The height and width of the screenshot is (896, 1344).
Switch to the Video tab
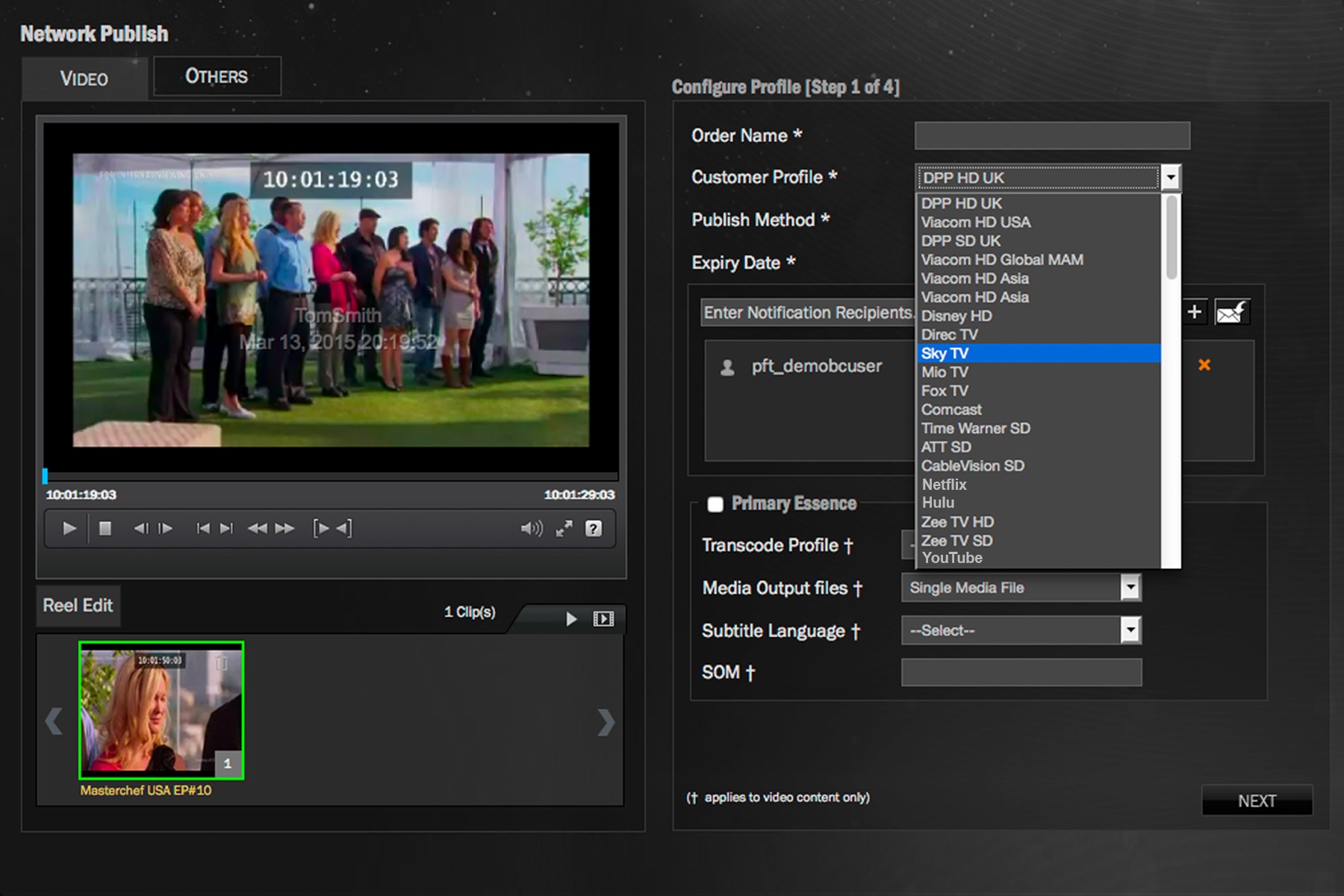point(84,78)
